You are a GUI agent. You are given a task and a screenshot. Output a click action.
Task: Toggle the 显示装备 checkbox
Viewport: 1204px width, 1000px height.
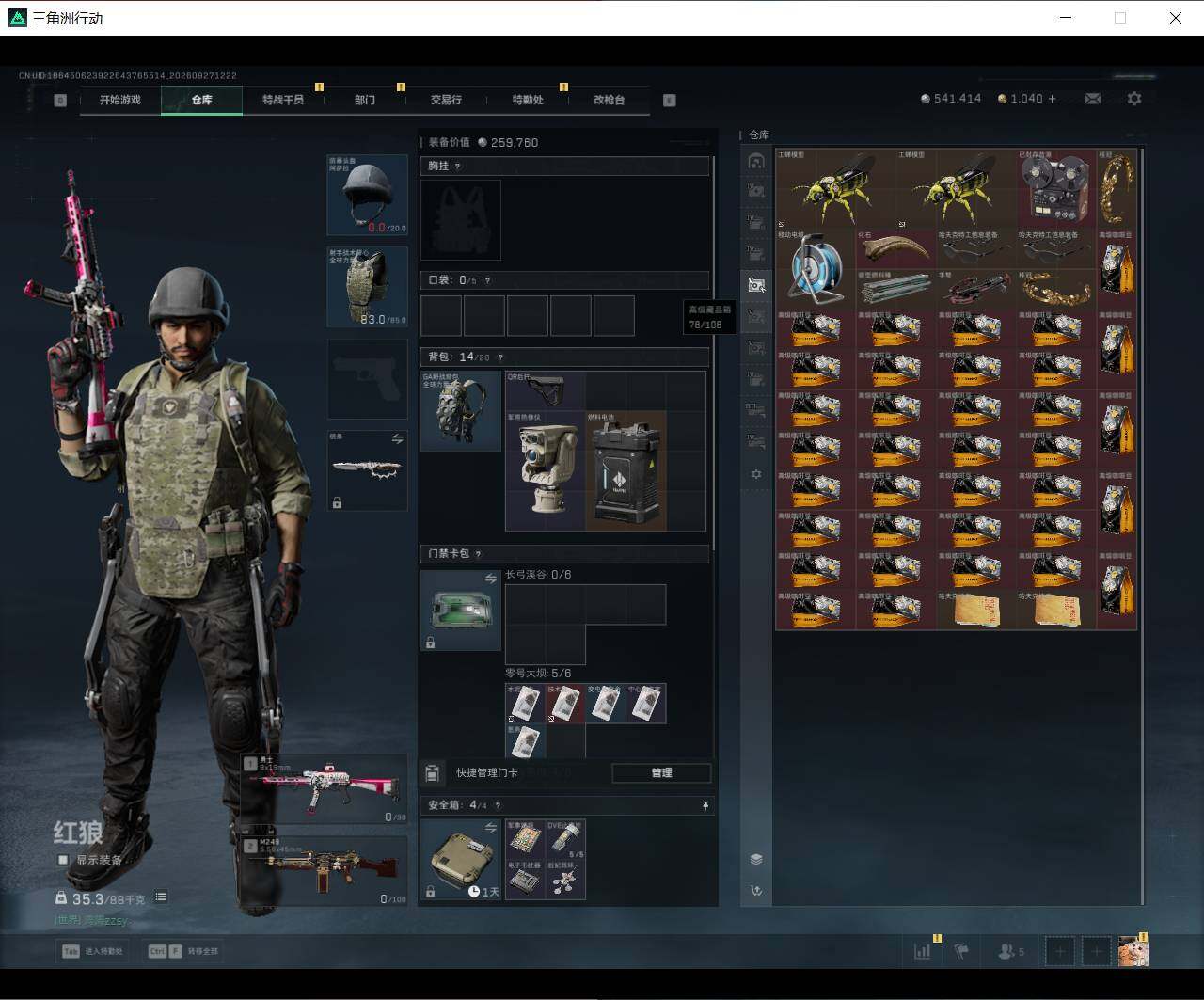coord(63,860)
